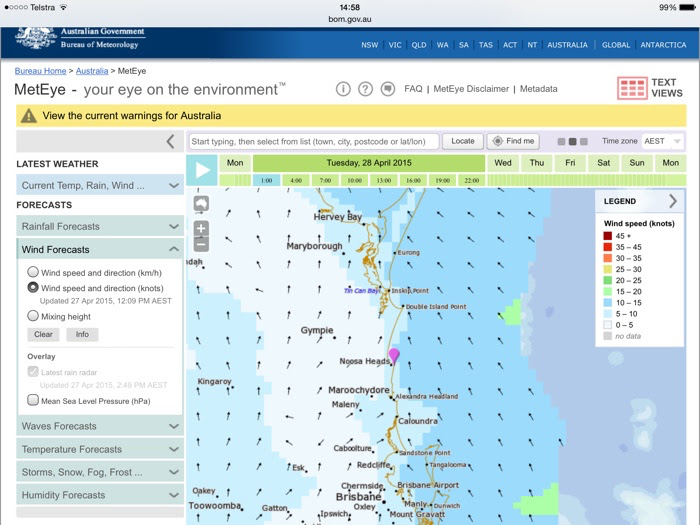Open the NSW menu item

(x=369, y=45)
